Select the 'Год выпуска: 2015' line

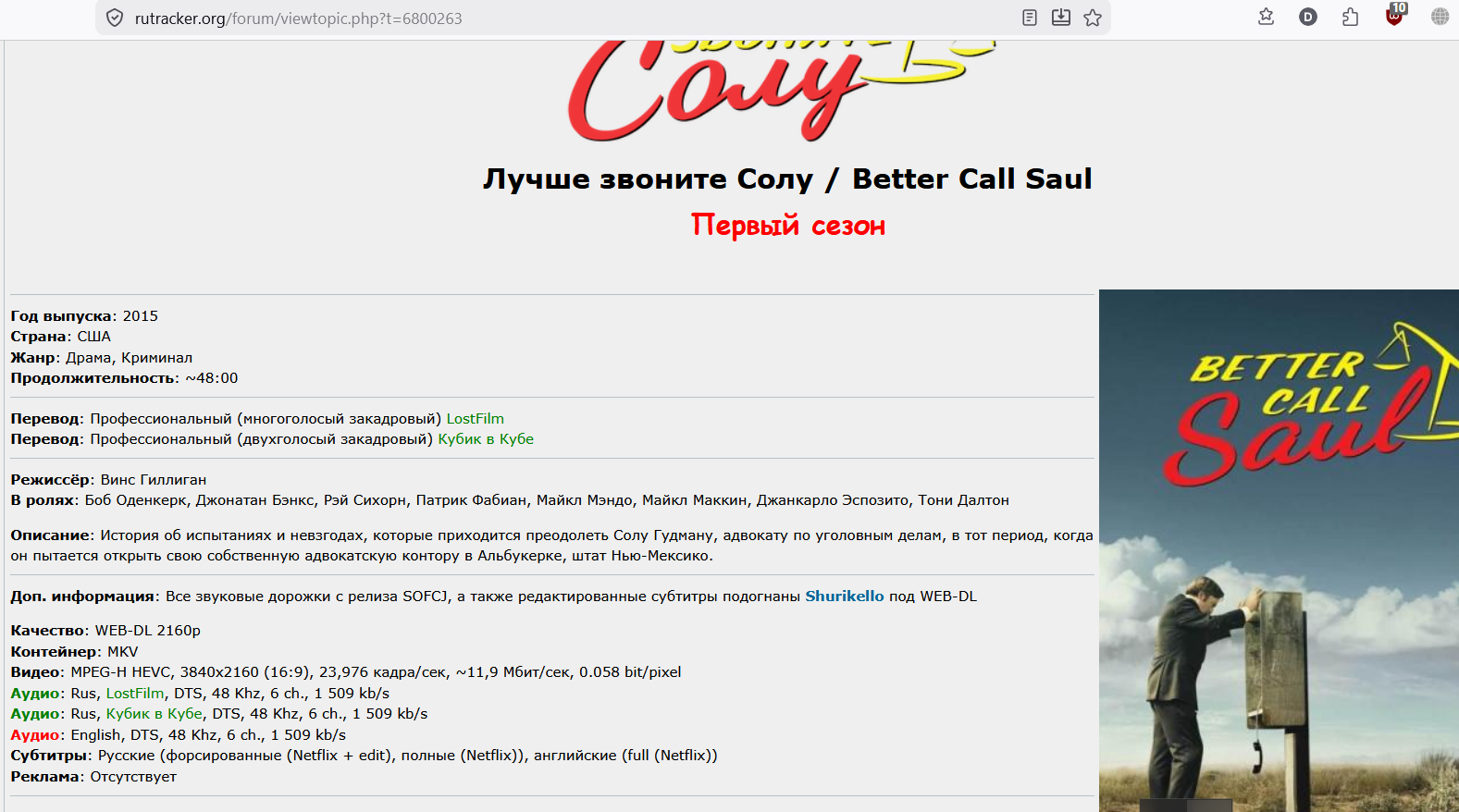tap(84, 316)
